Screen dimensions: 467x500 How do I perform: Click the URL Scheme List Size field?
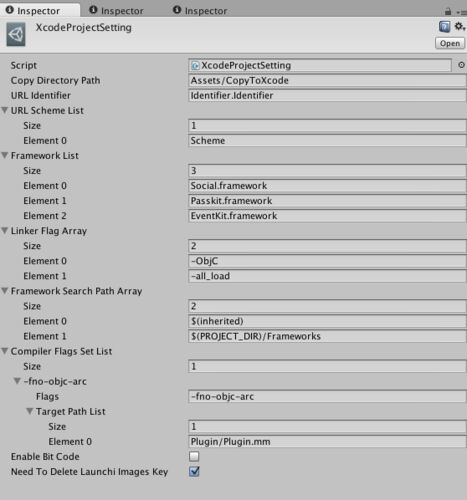point(327,126)
